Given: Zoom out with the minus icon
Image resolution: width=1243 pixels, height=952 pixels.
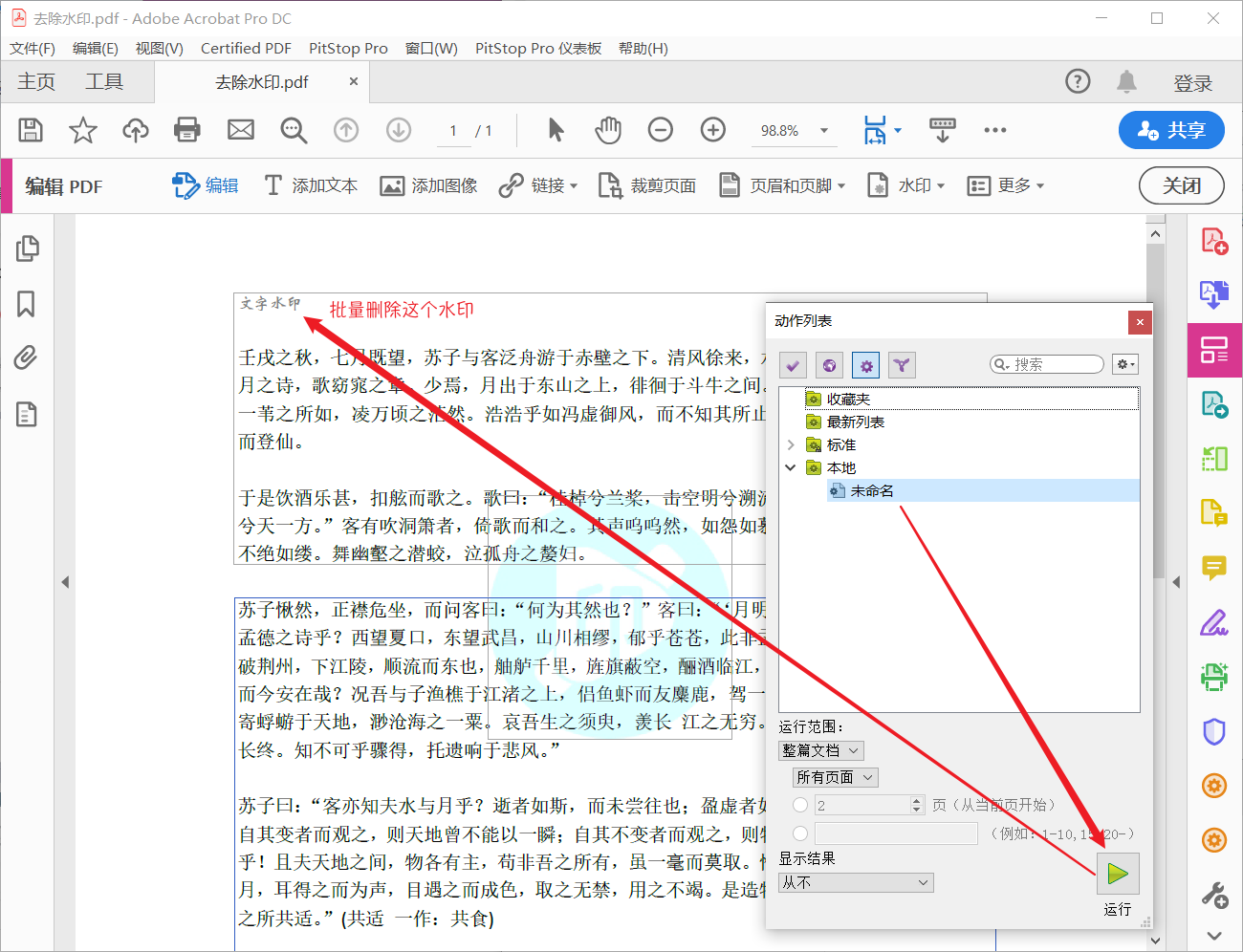Looking at the screenshot, I should click(661, 130).
